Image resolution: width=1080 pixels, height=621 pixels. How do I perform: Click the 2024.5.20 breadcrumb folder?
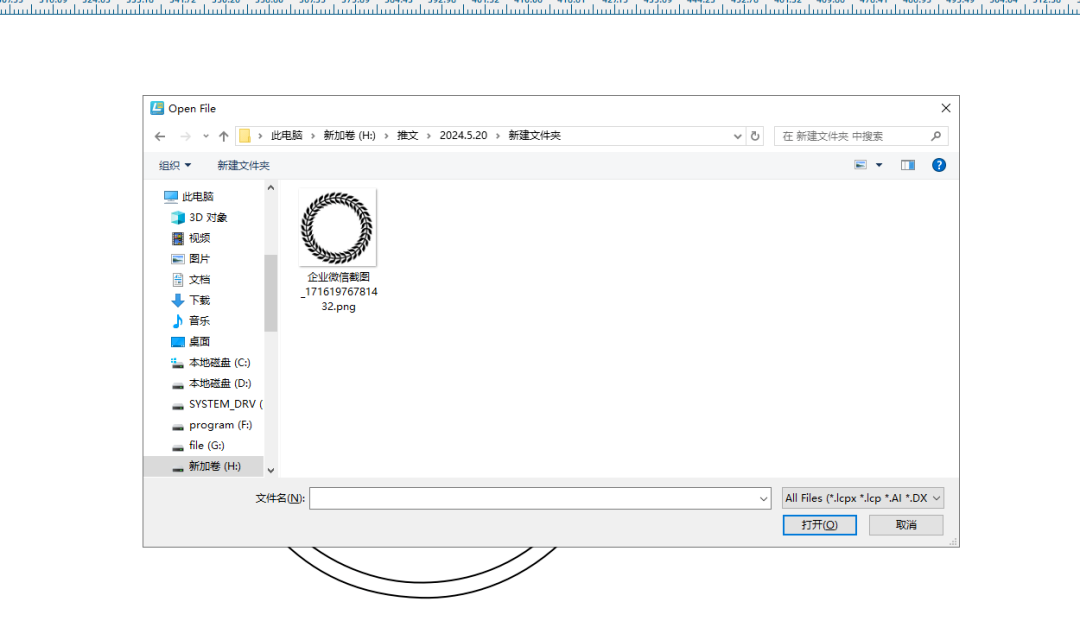click(x=463, y=136)
